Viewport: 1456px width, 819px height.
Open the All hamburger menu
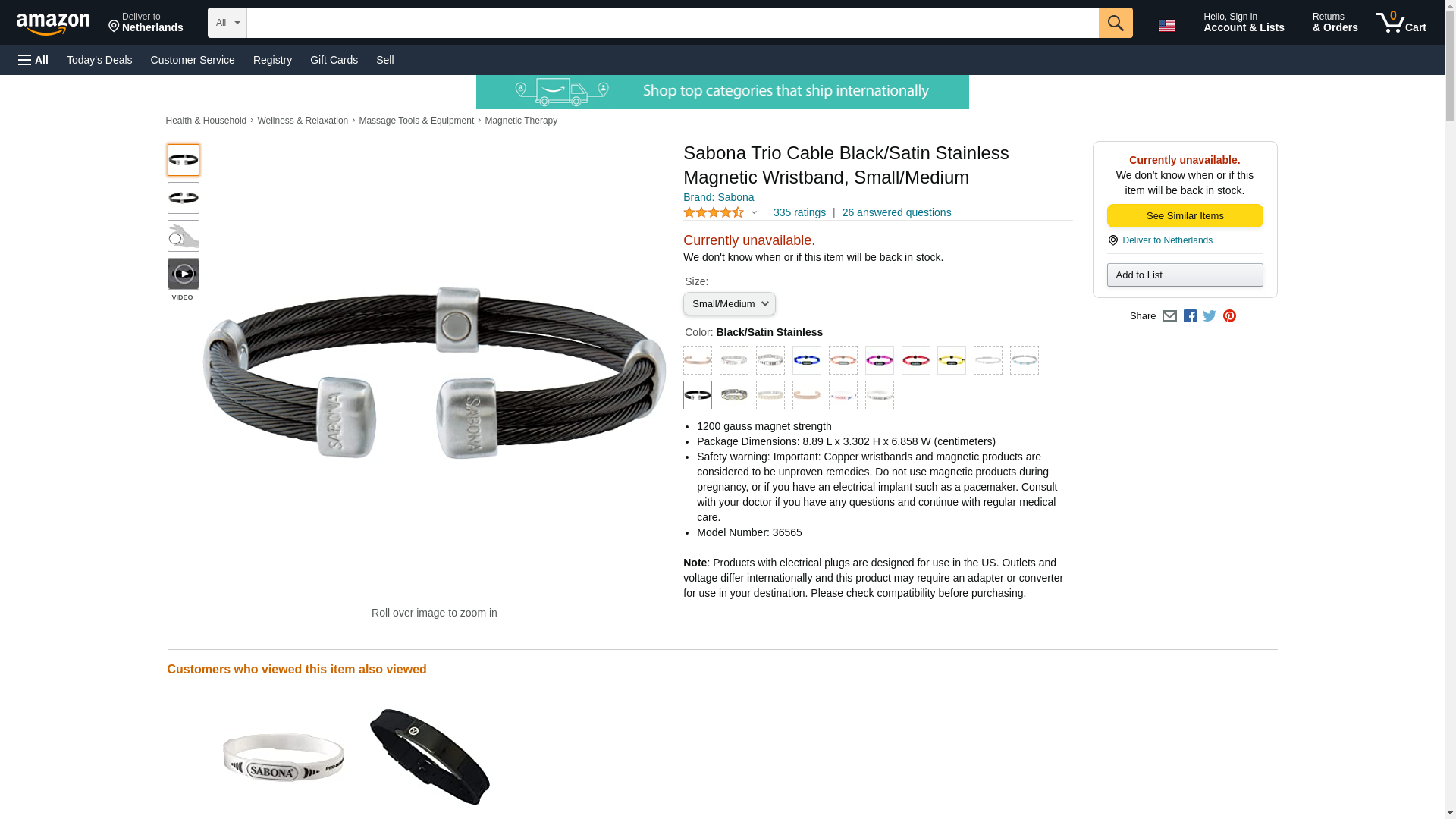[33, 60]
